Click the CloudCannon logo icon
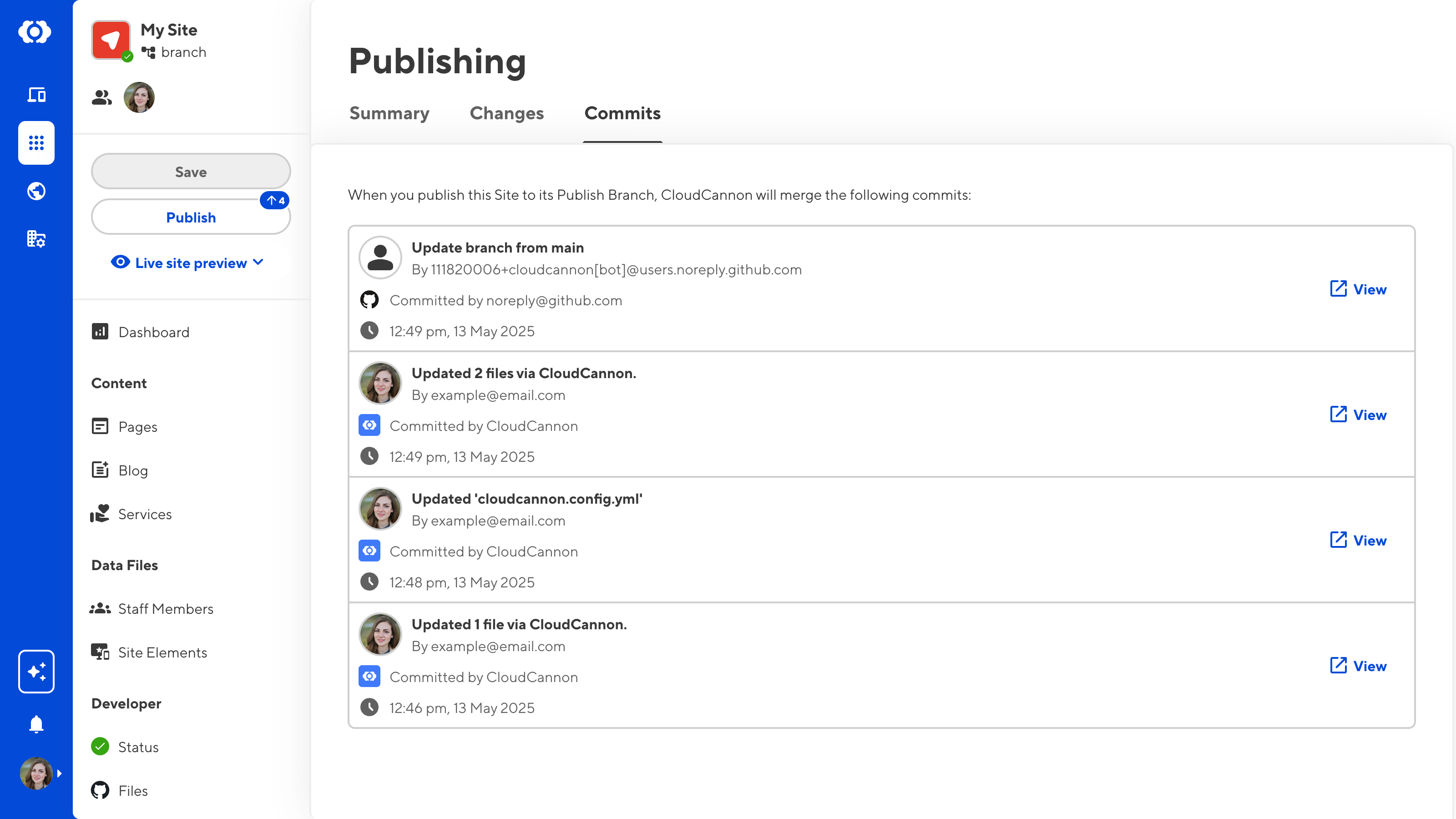This screenshot has height=819, width=1456. [35, 32]
